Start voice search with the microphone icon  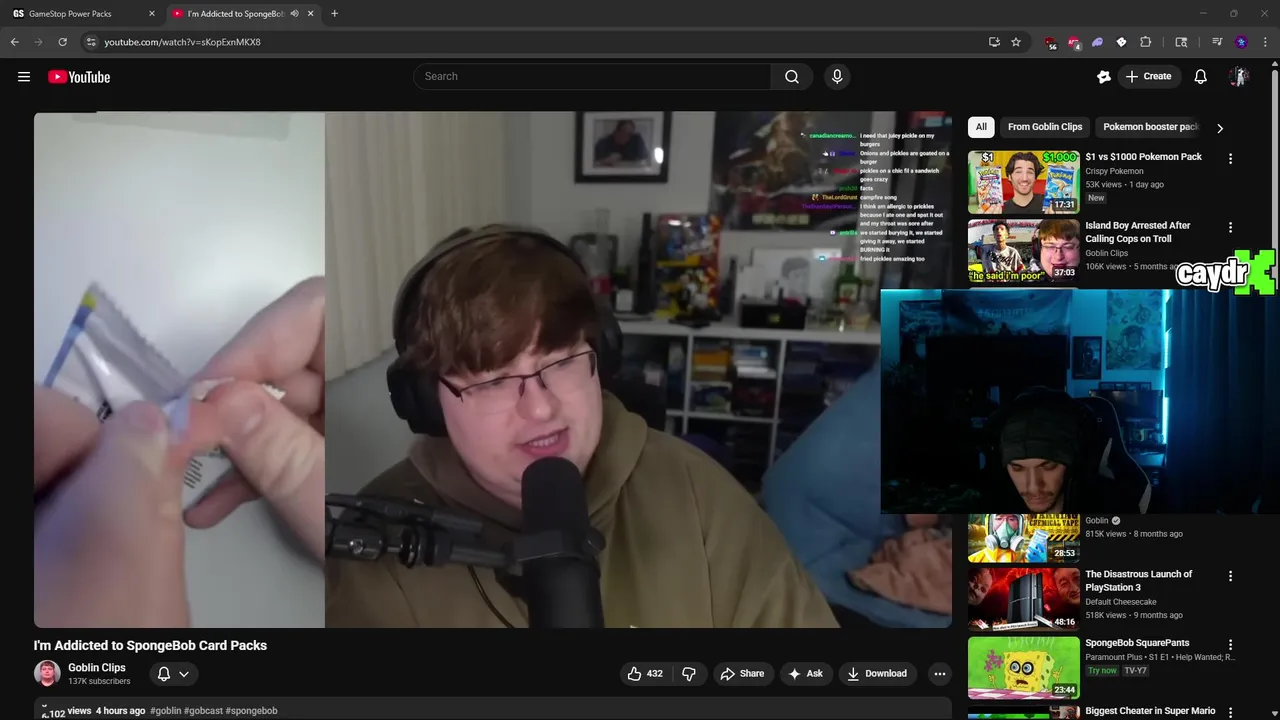pyautogui.click(x=837, y=77)
